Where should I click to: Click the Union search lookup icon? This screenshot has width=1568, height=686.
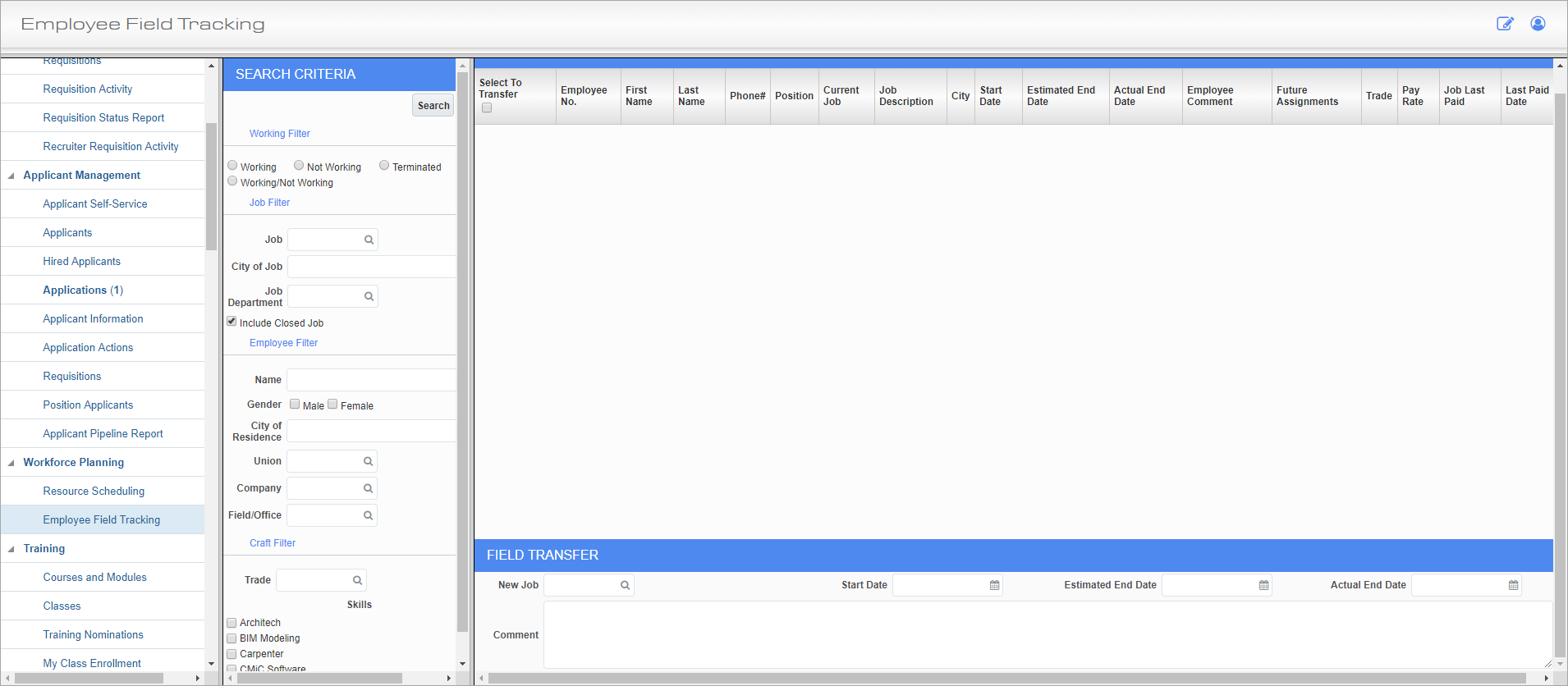coord(368,461)
